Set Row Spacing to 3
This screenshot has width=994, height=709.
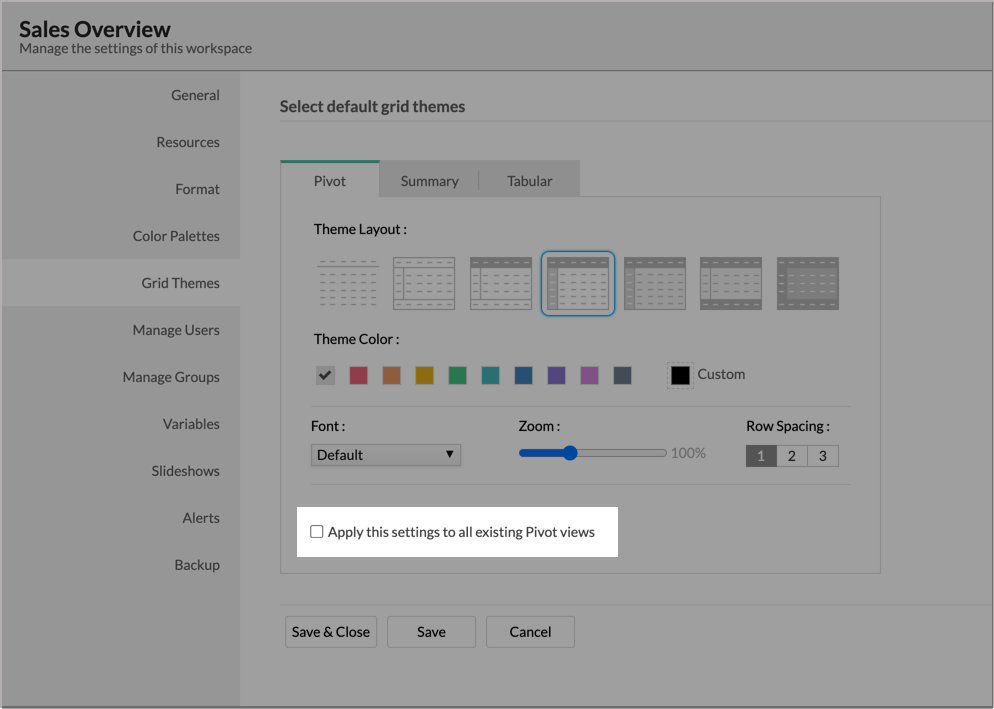[x=823, y=456]
